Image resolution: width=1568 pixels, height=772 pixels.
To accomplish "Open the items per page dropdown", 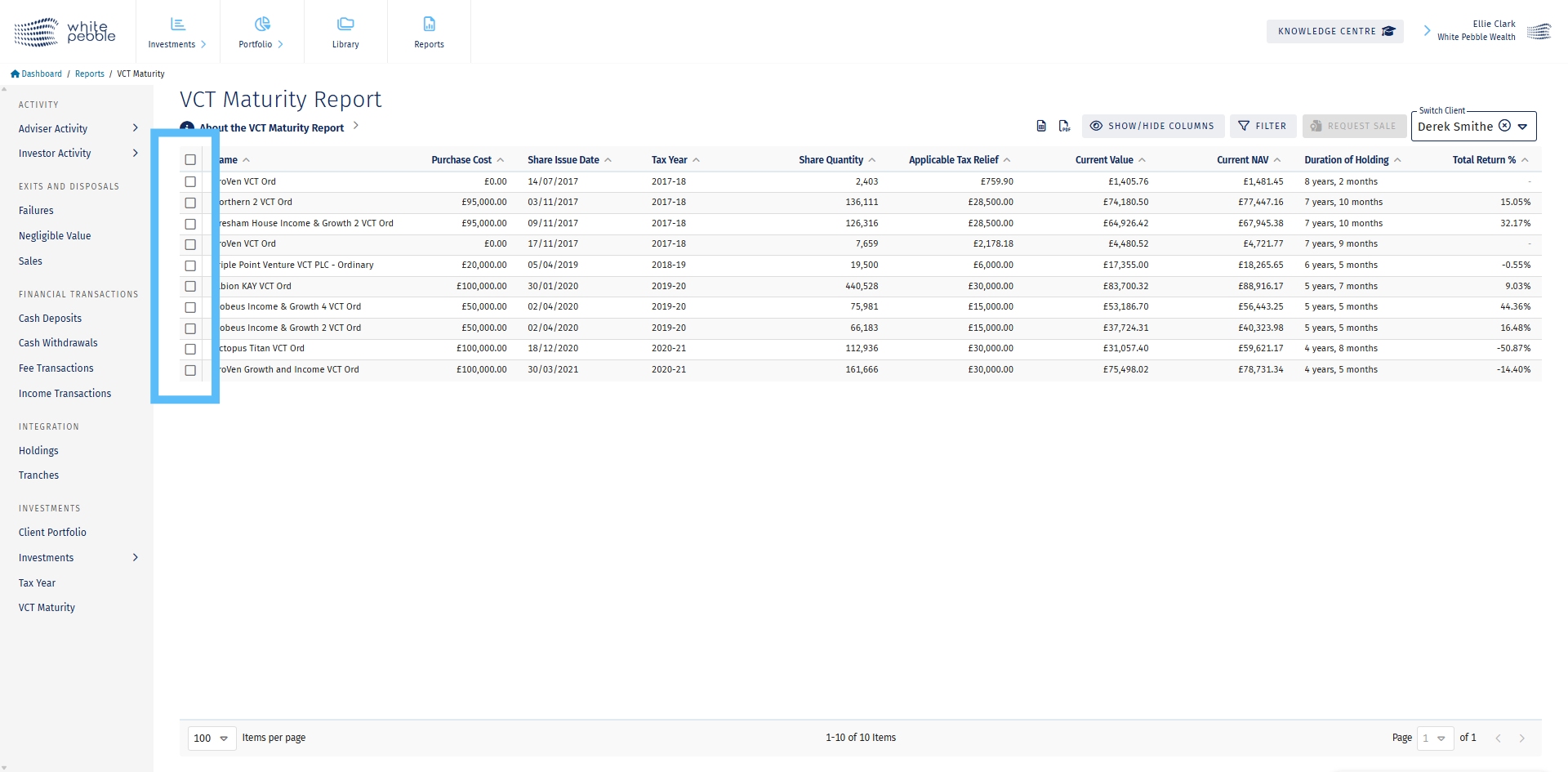I will pos(212,738).
